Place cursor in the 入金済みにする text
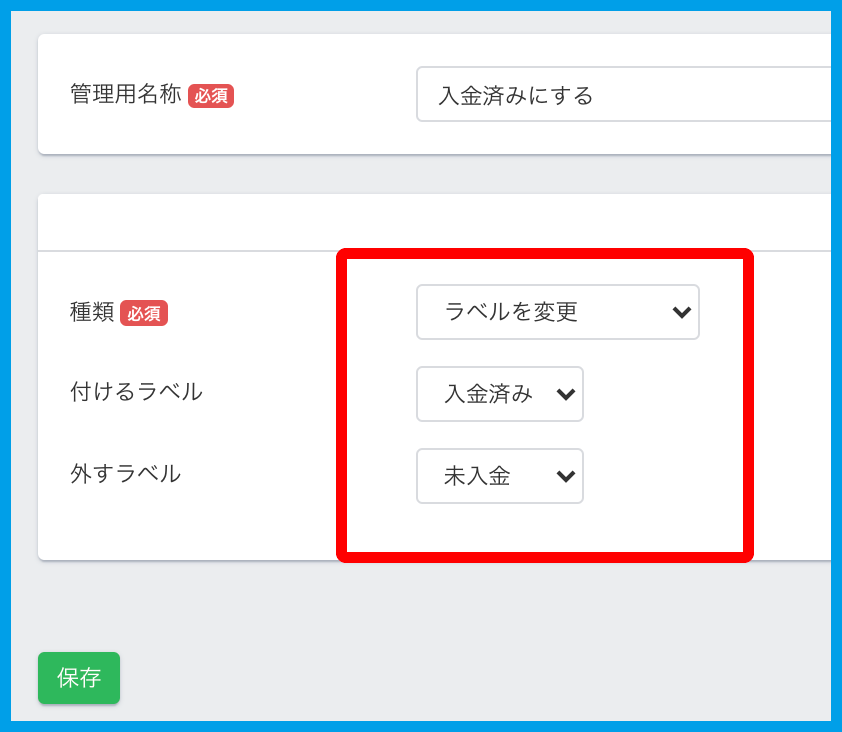842x732 pixels. click(x=516, y=96)
